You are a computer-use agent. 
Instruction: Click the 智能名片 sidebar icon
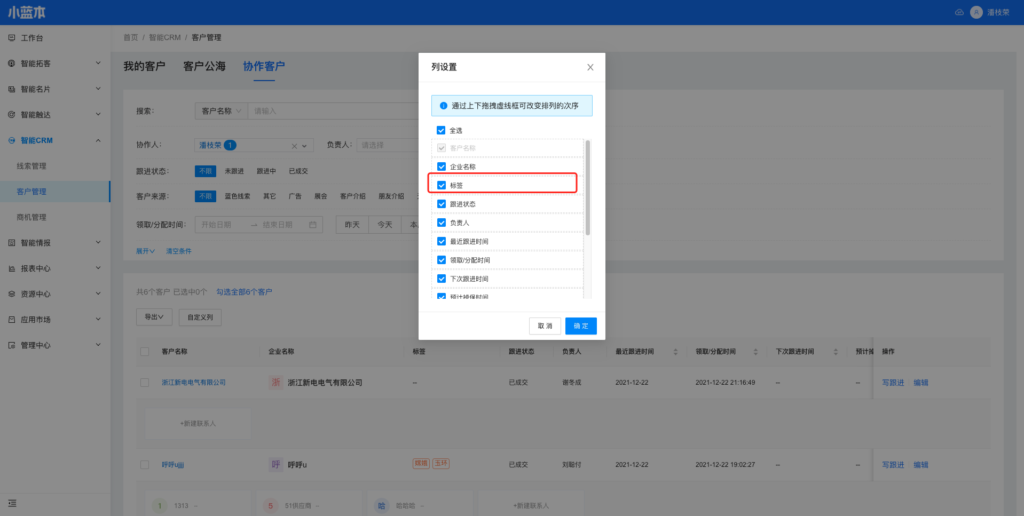pos(11,89)
